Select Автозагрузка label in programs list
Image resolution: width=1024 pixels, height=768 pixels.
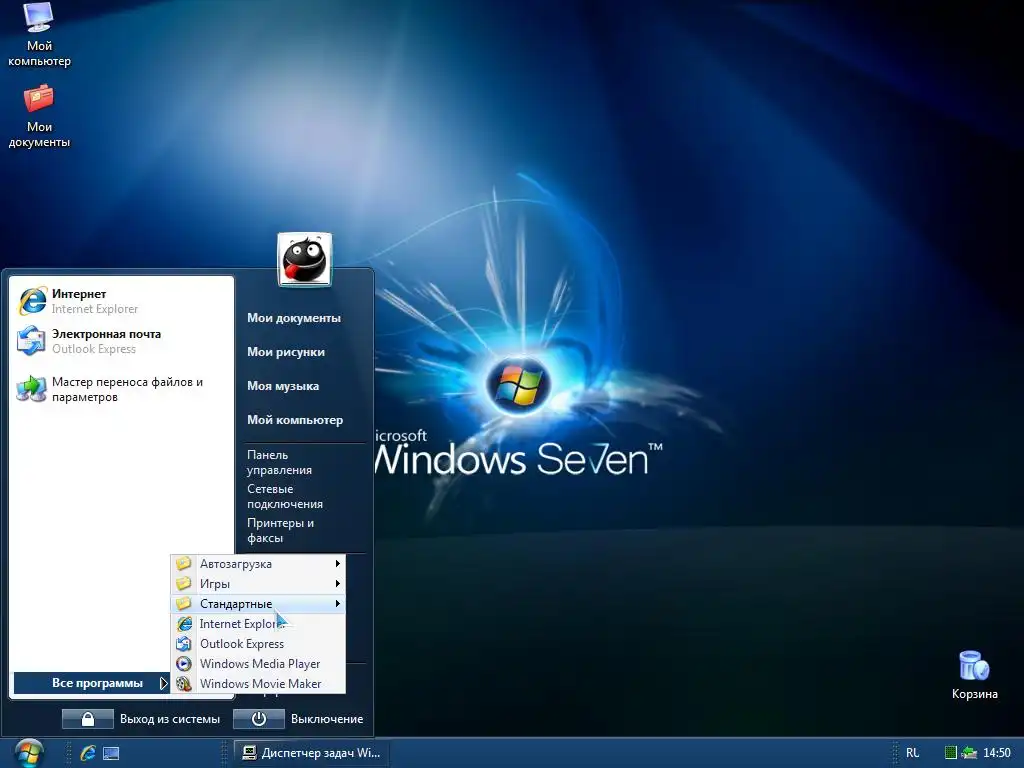[236, 564]
